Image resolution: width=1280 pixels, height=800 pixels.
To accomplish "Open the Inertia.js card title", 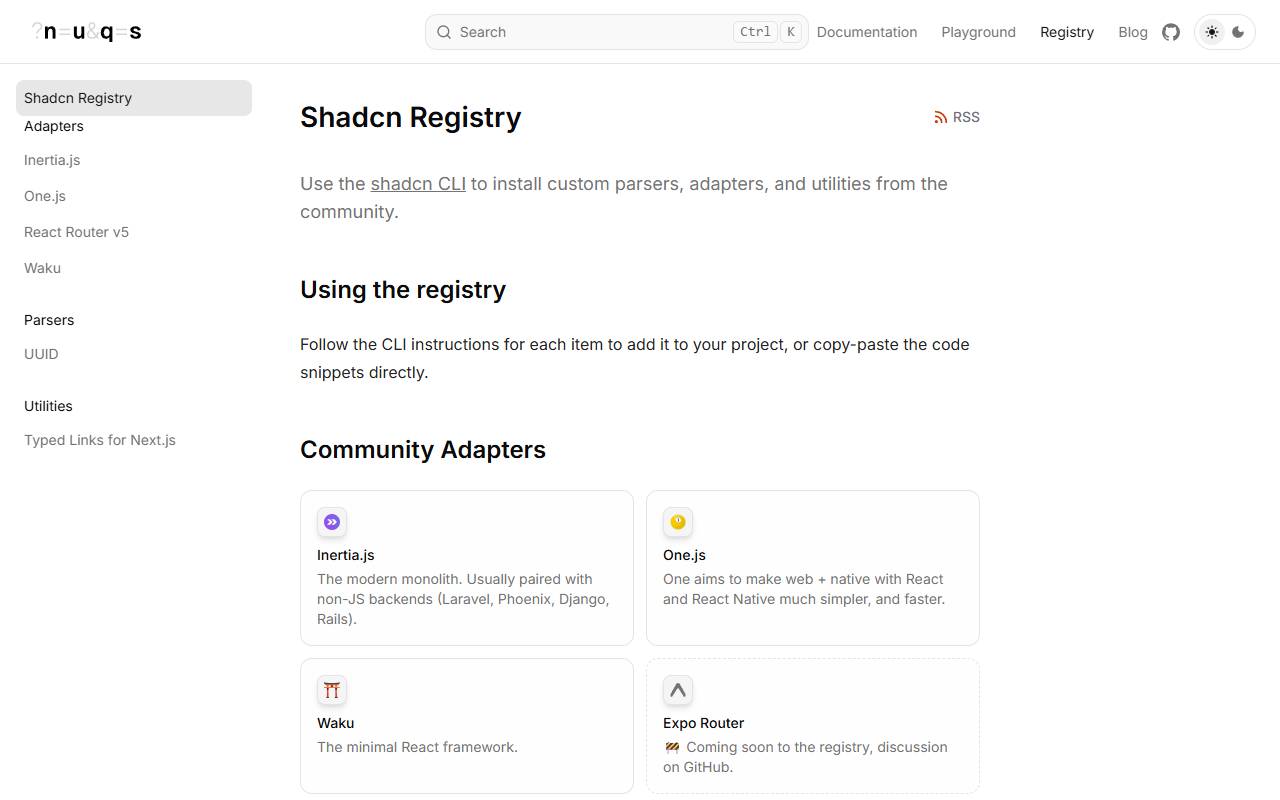I will click(346, 555).
